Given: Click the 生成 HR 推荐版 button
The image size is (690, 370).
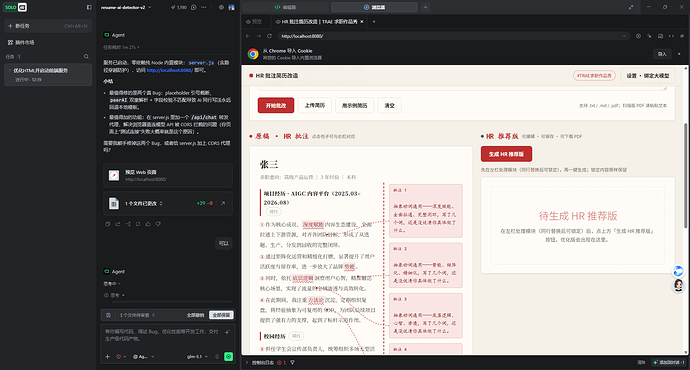Looking at the screenshot, I should (506, 154).
